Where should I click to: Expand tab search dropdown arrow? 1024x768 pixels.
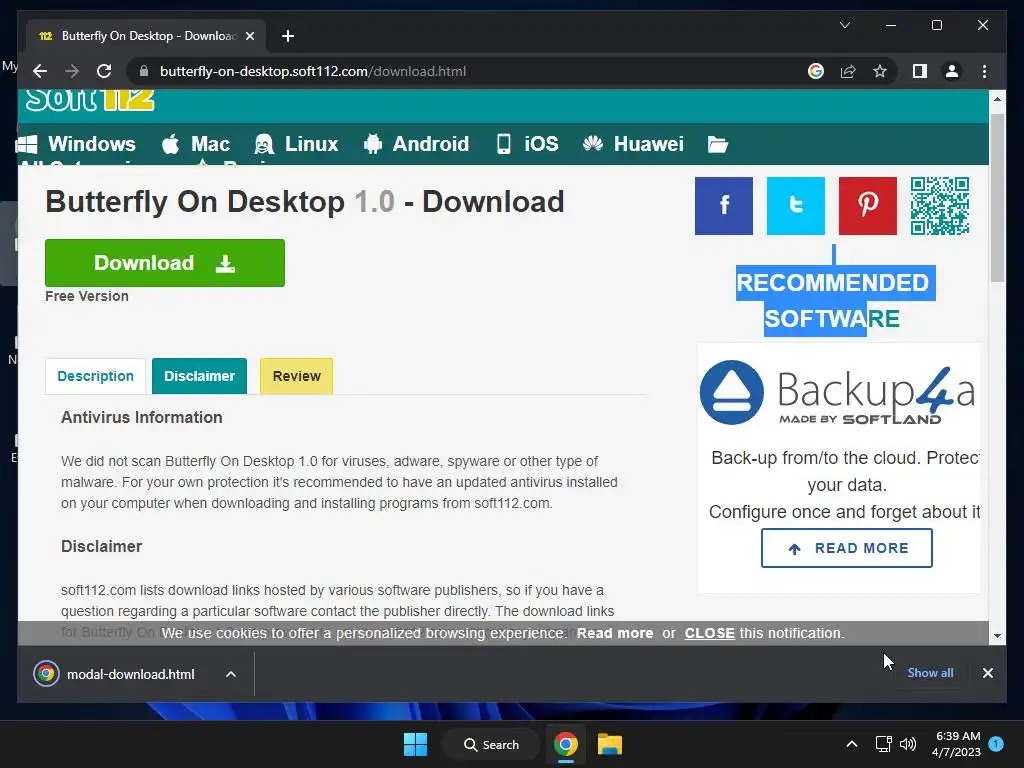[x=844, y=25]
